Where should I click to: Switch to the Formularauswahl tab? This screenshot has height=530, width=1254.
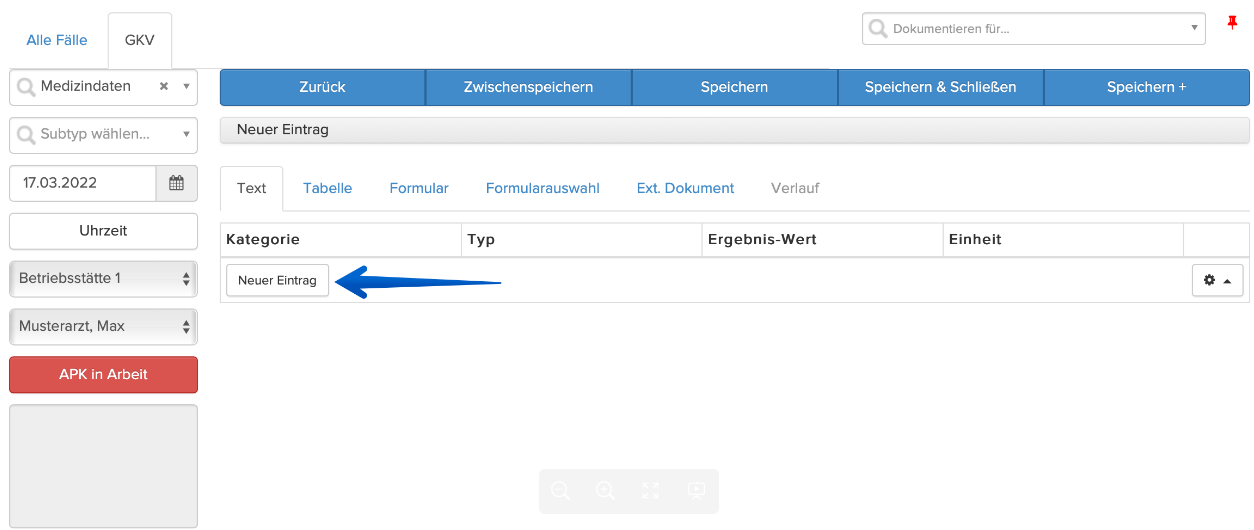pyautogui.click(x=543, y=188)
